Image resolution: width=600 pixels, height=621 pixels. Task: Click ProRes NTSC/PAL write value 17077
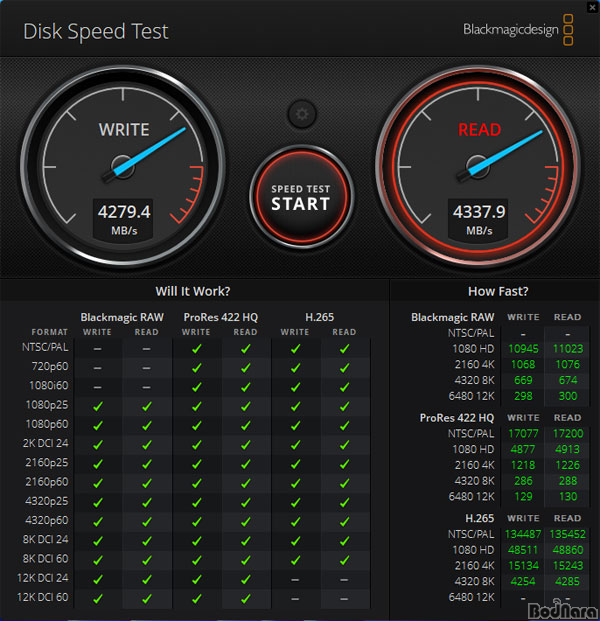pos(523,434)
